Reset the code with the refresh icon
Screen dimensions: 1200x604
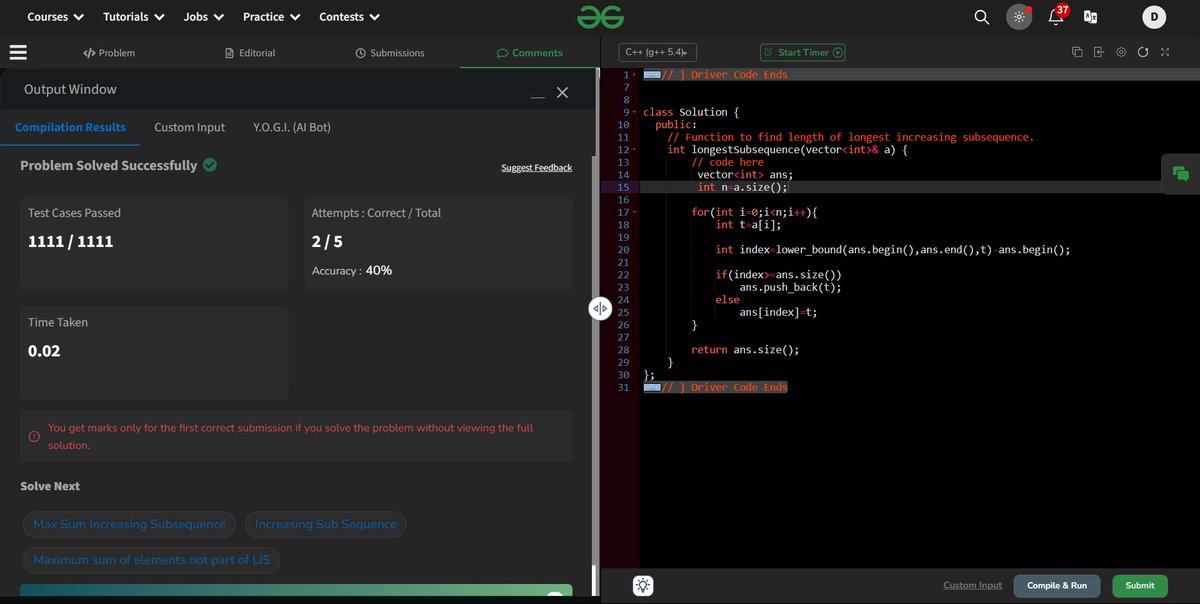tap(1143, 52)
